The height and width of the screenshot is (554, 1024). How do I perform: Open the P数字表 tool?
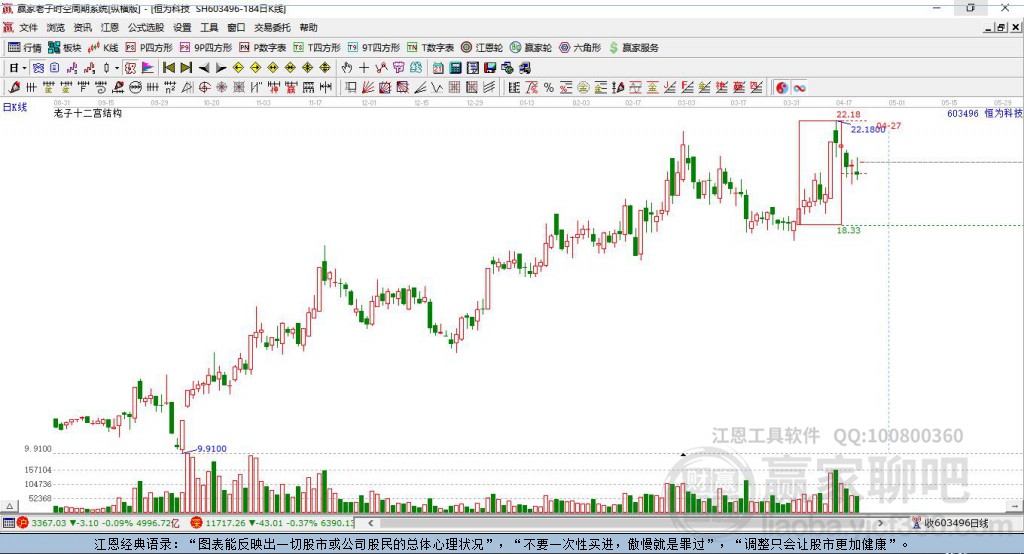[x=263, y=48]
